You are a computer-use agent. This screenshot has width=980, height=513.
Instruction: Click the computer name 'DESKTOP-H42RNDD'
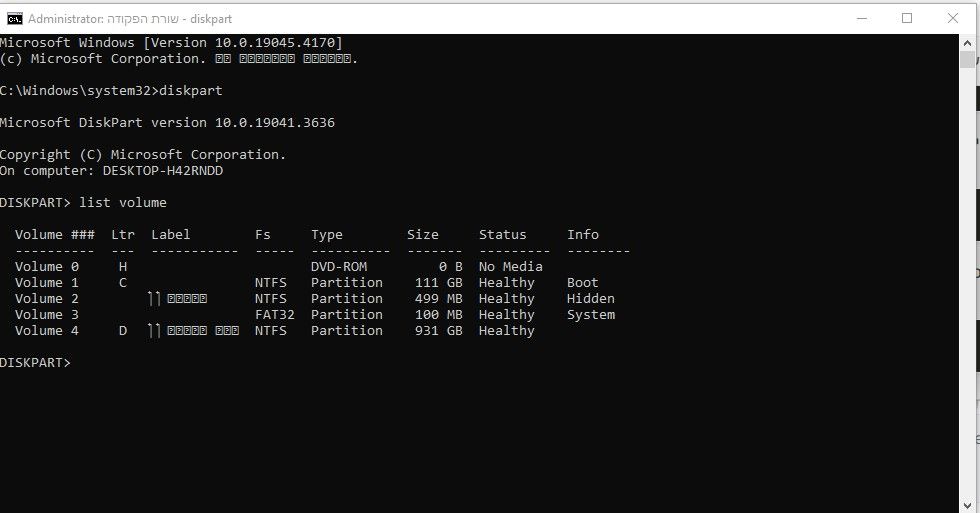163,171
